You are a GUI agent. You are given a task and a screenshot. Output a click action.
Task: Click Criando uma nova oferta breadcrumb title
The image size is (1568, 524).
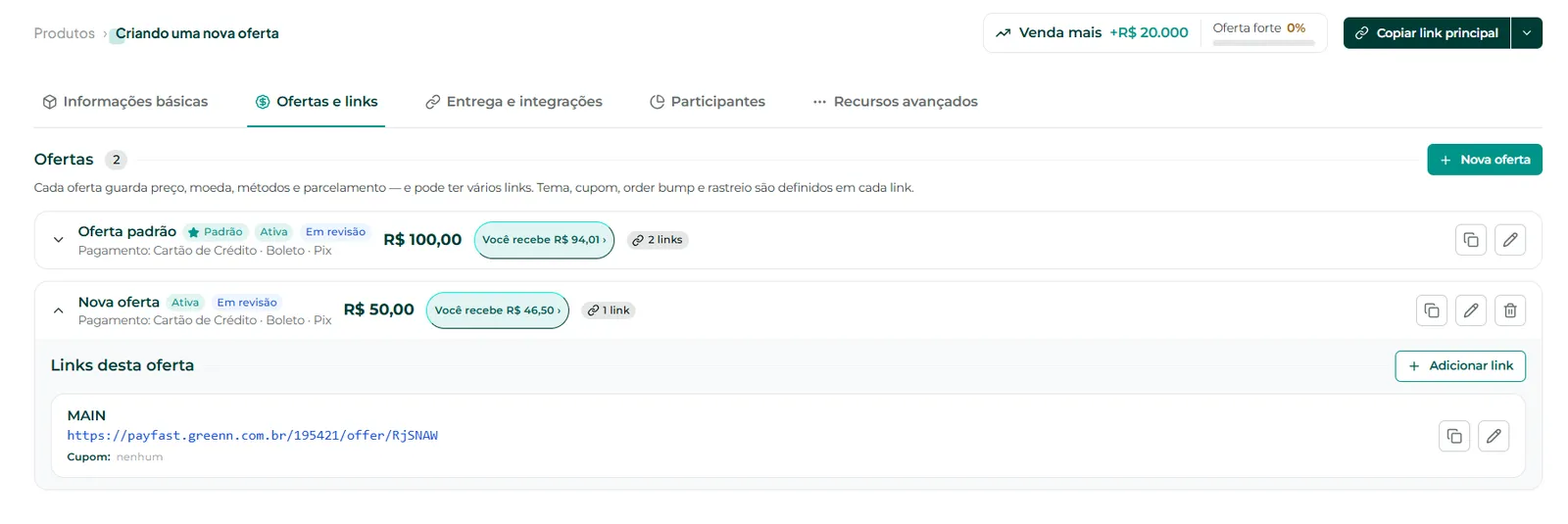click(197, 33)
